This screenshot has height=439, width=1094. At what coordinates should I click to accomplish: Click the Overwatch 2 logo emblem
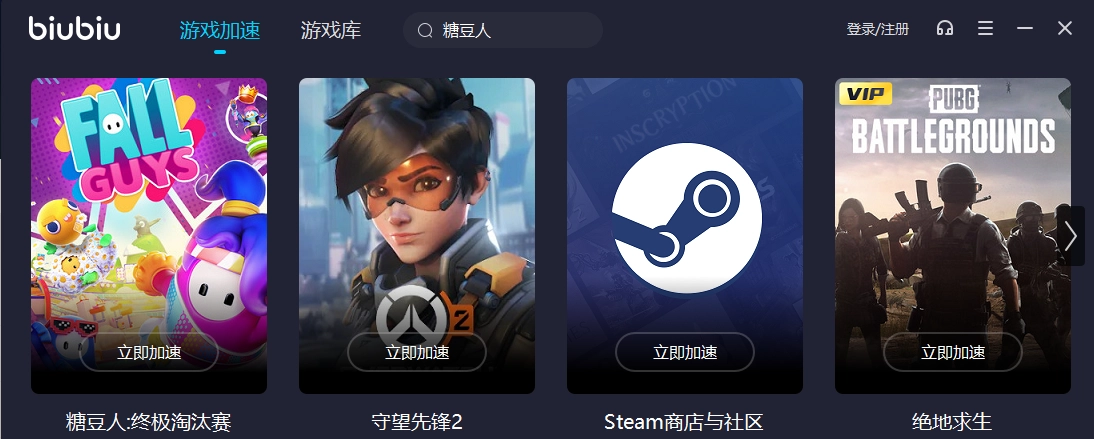click(416, 314)
